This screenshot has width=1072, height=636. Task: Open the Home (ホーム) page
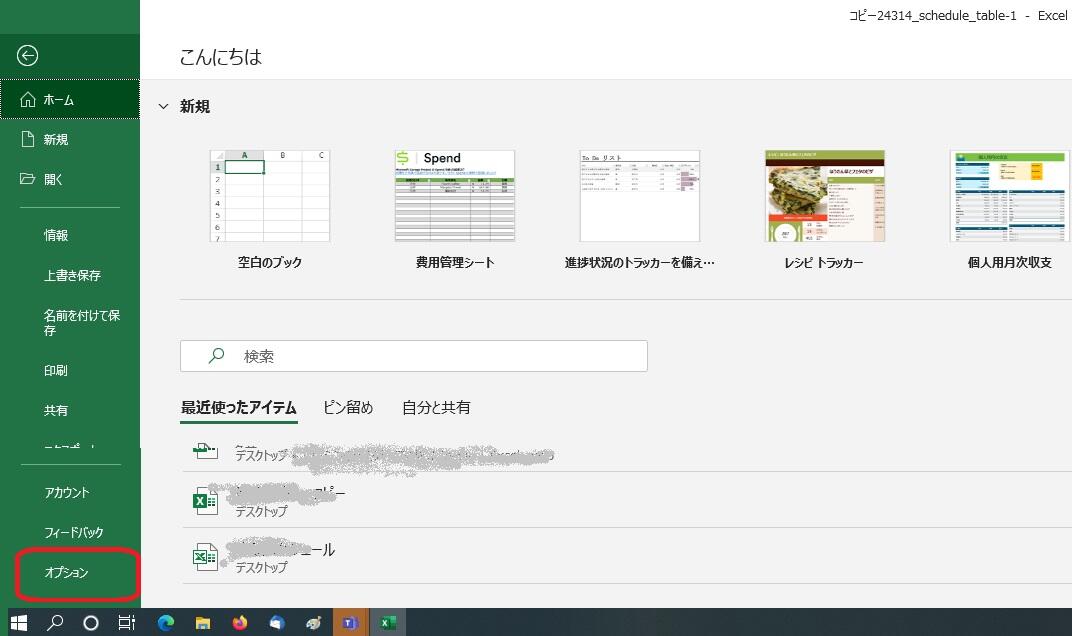point(58,100)
